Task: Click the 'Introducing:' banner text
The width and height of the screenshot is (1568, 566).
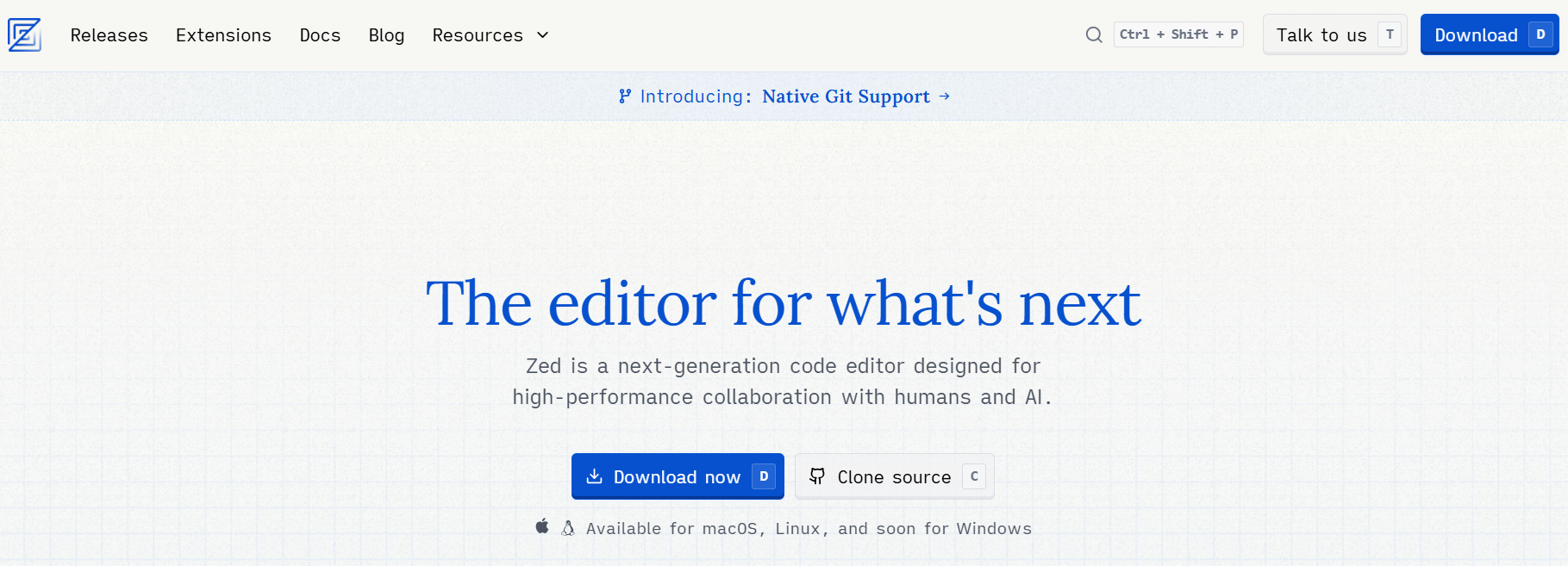Action: [696, 96]
